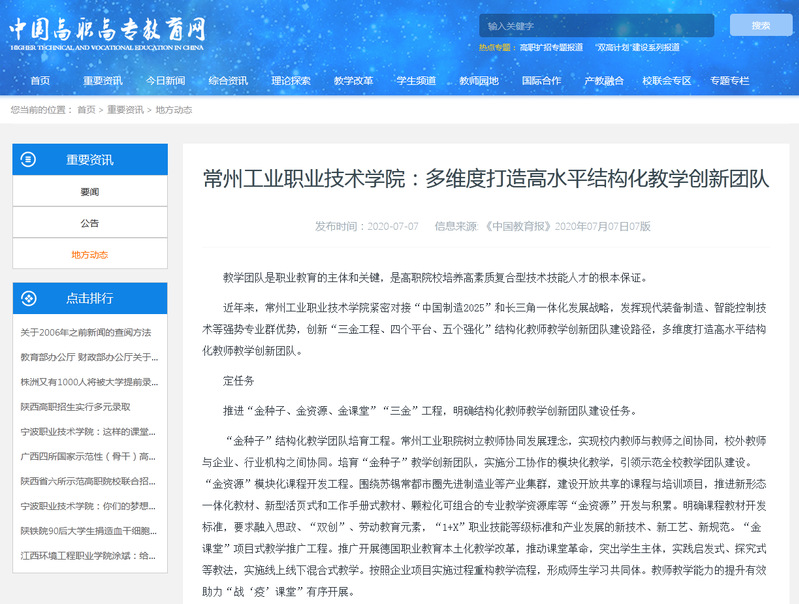Image resolution: width=799 pixels, height=604 pixels.
Task: Navigate to 专题专栏 in the menu bar
Action: click(729, 81)
